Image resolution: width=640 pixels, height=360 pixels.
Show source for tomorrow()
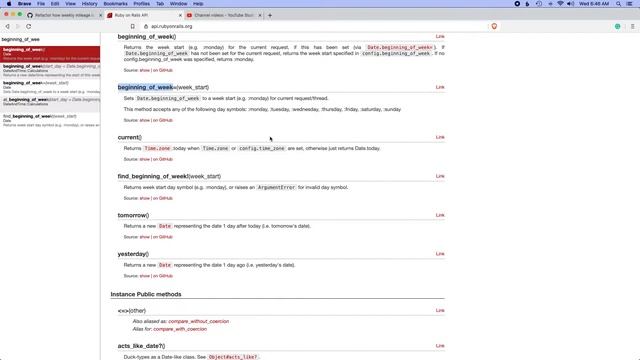144,237
